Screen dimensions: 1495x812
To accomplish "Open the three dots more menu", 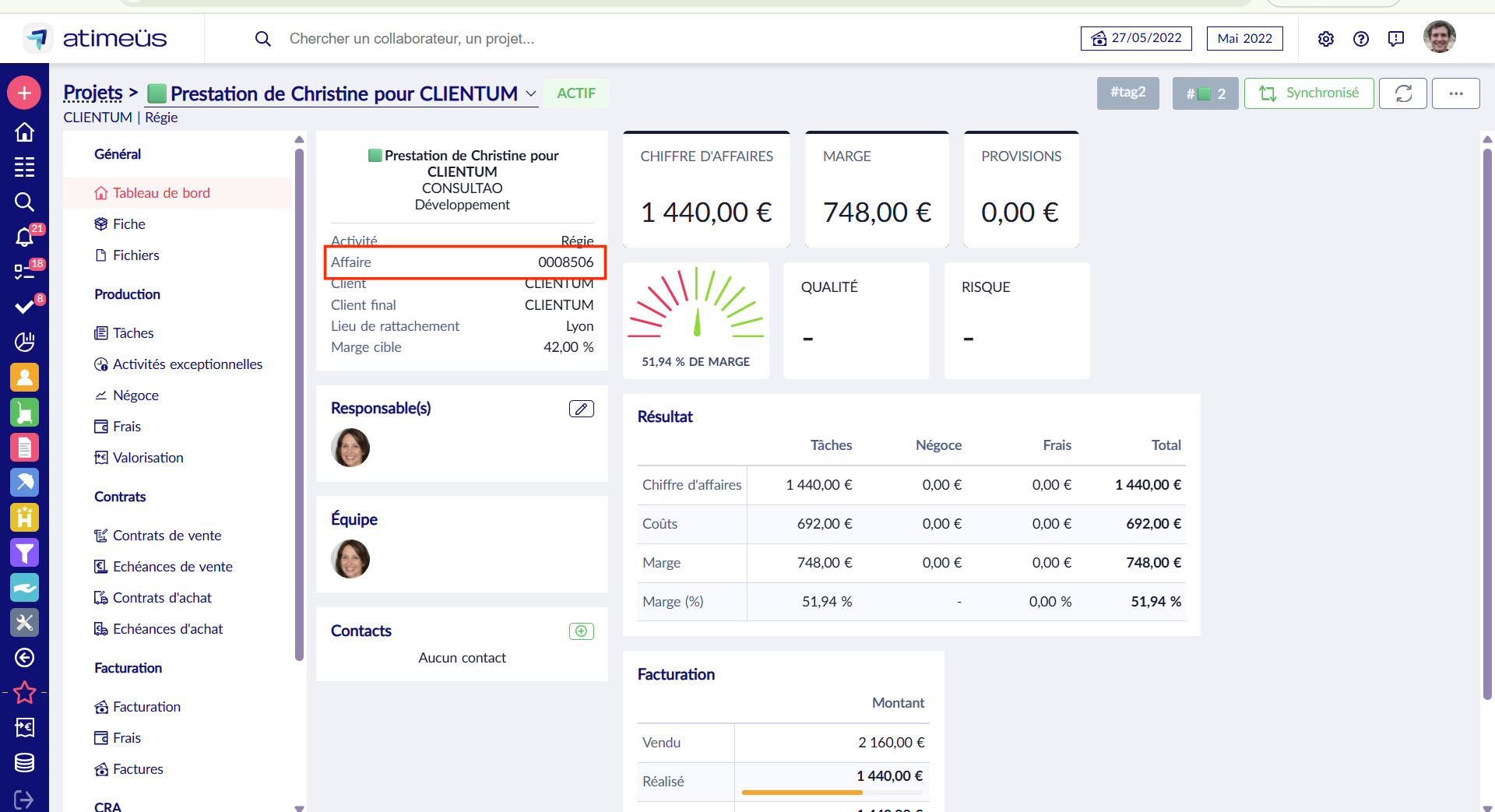I will (1455, 93).
